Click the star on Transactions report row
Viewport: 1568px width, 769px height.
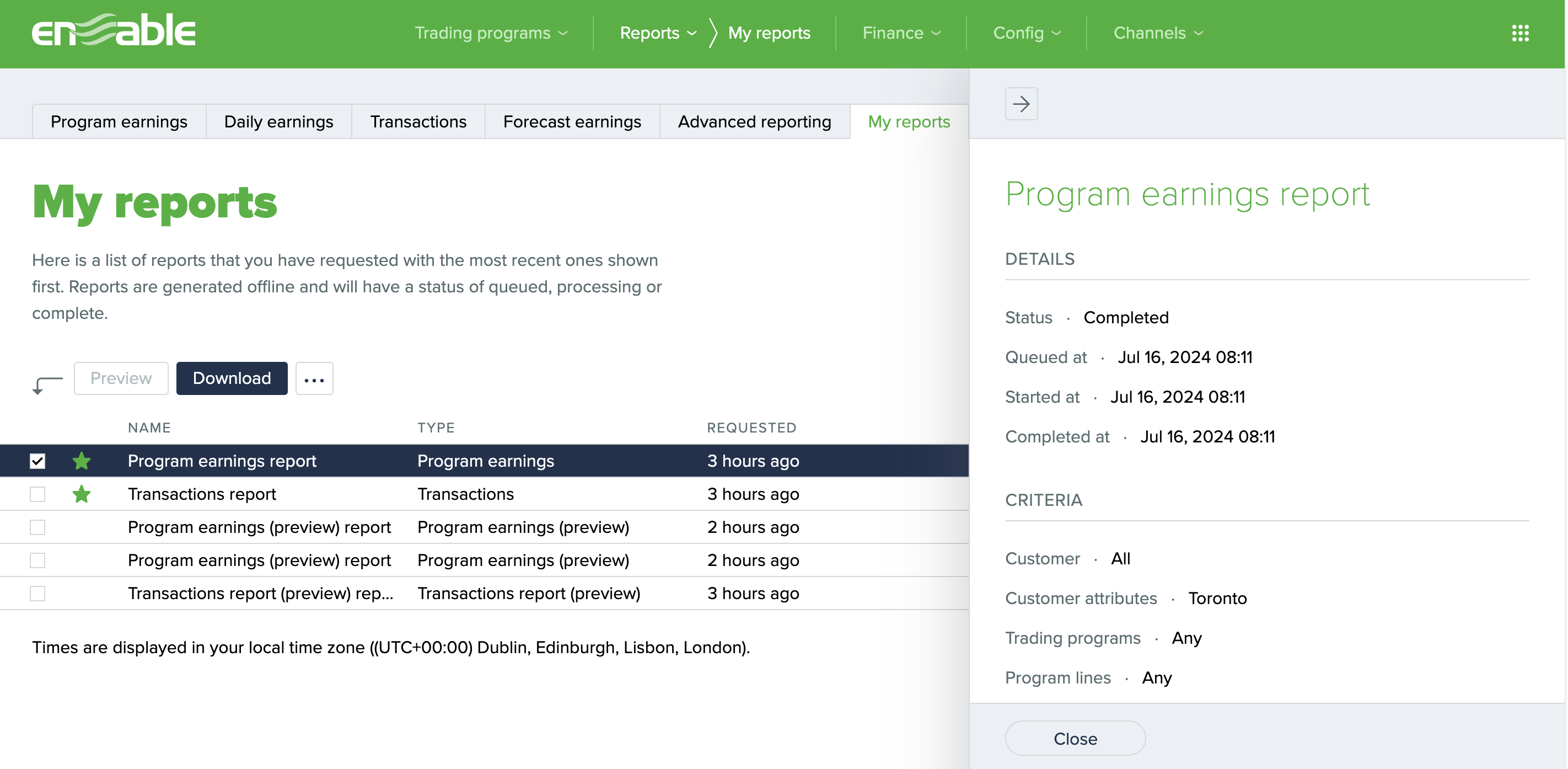point(81,494)
